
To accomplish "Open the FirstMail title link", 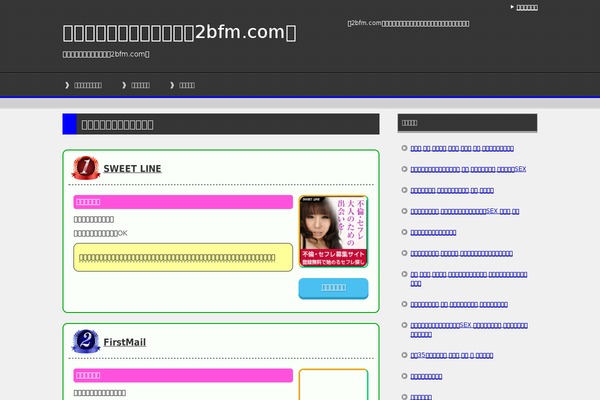I will tap(125, 342).
